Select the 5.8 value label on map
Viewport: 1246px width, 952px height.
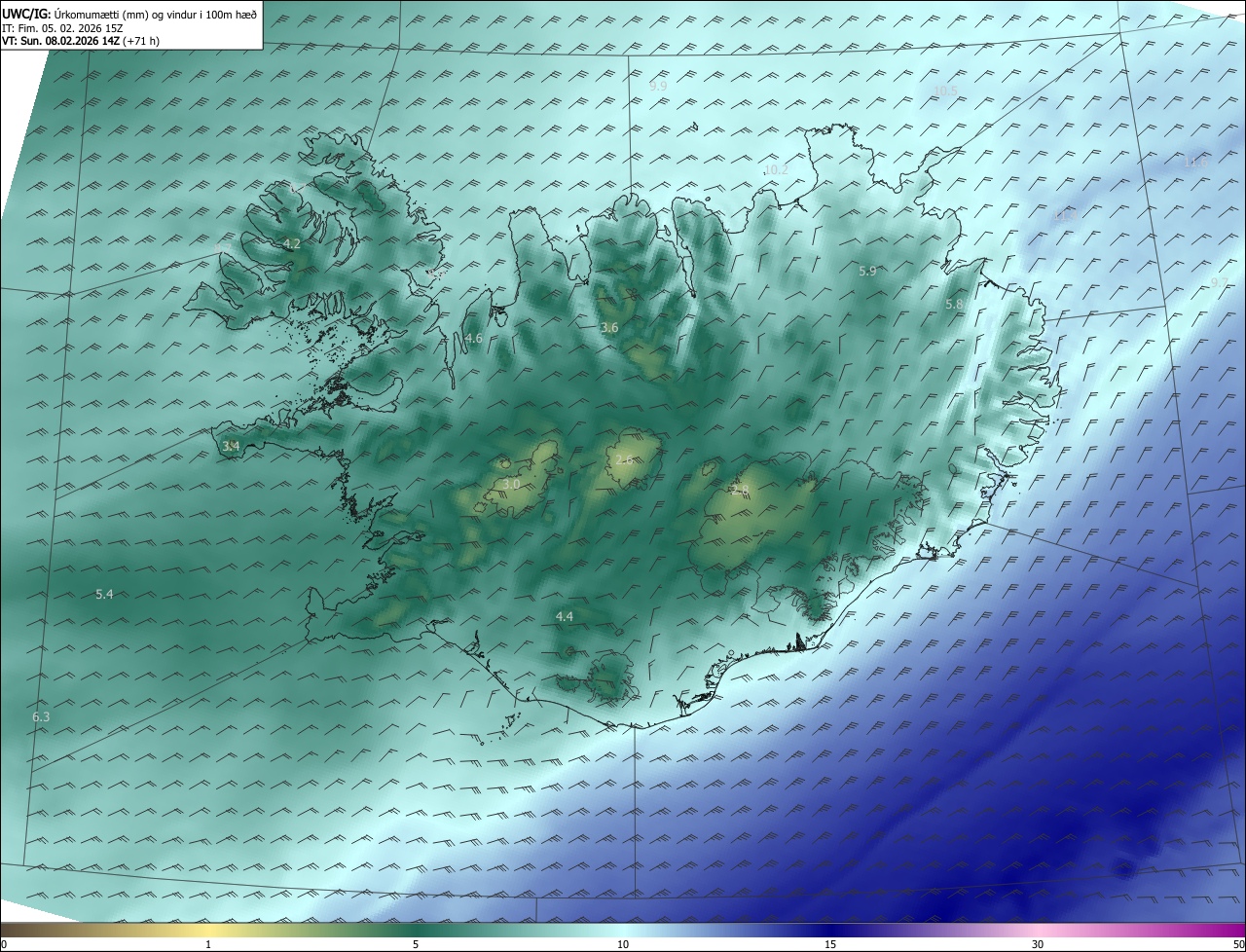(x=954, y=305)
